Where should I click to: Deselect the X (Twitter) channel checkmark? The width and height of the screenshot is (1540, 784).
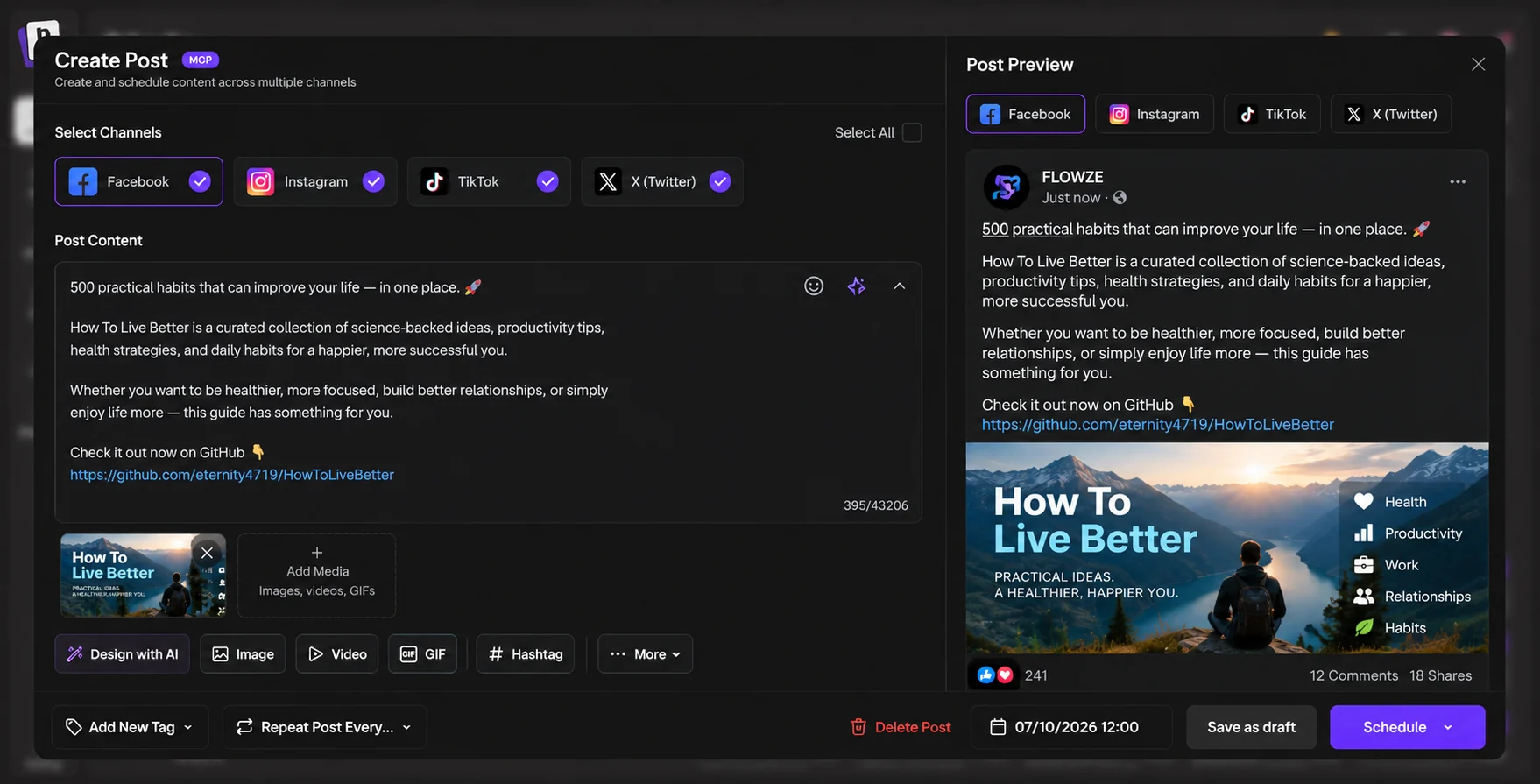point(720,181)
